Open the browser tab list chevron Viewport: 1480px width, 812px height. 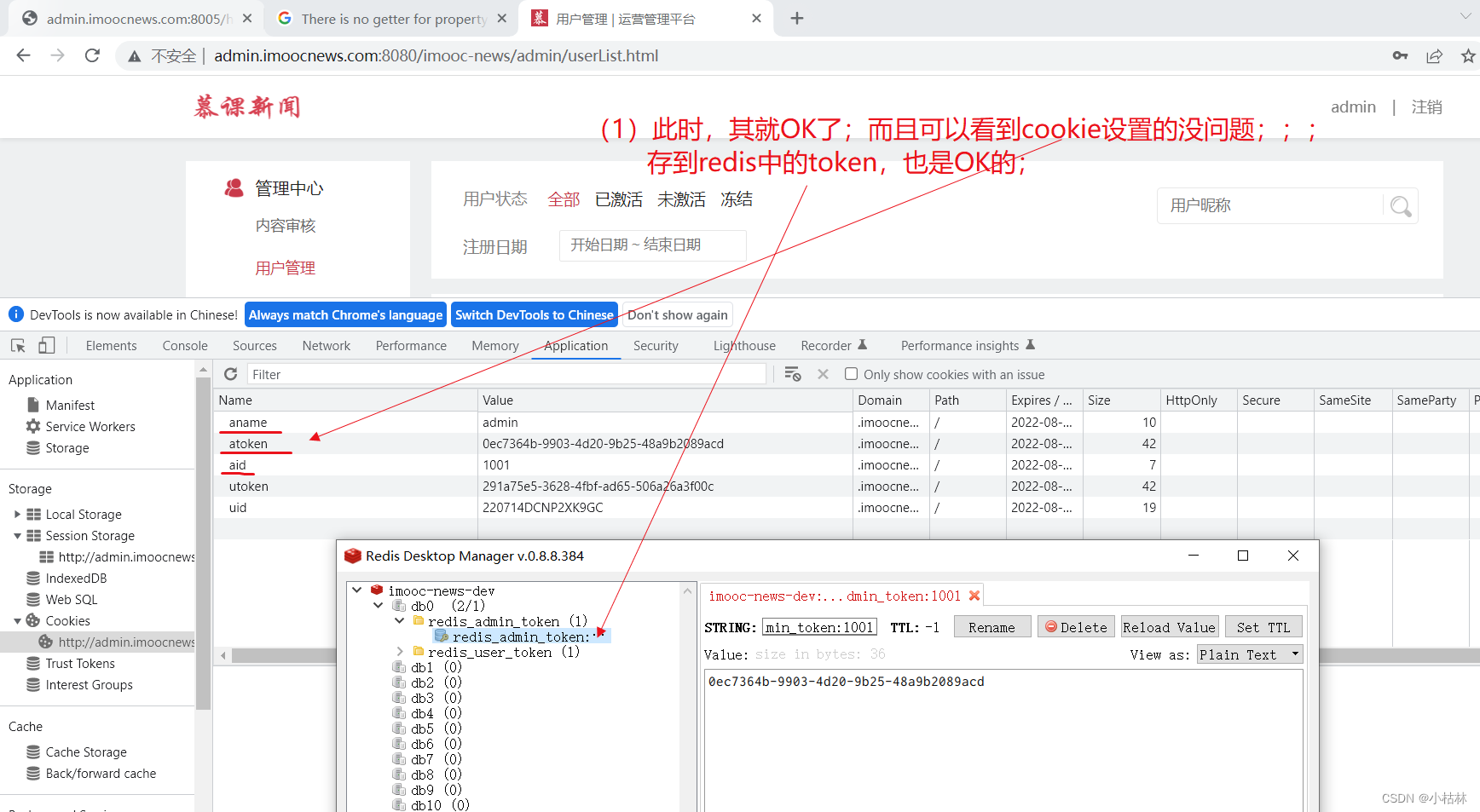click(1465, 17)
